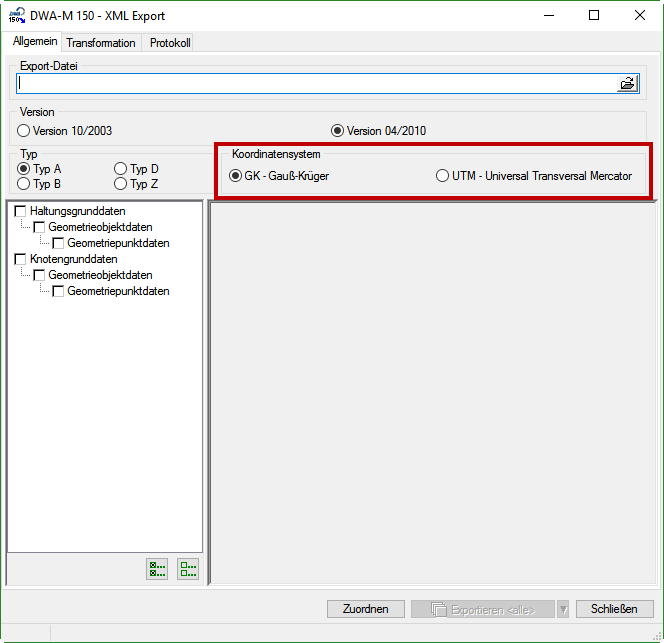Screen dimensions: 664x643
Task: Click the Schließen button
Action: (x=614, y=609)
